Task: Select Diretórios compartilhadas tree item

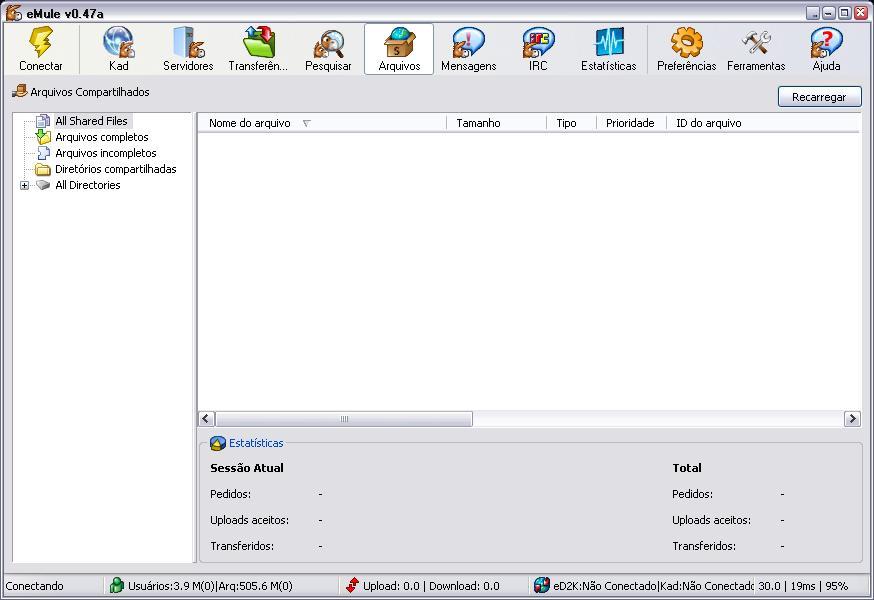Action: 116,169
